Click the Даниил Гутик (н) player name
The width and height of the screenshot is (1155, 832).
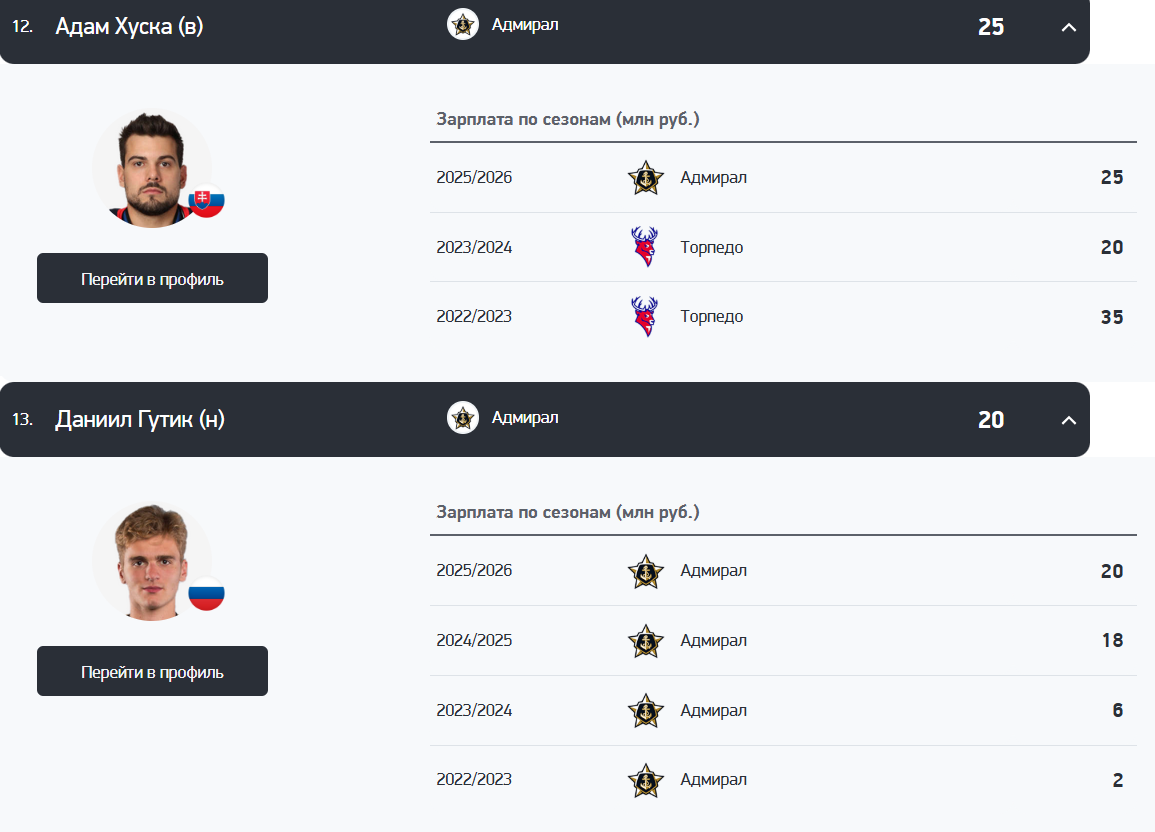click(x=140, y=420)
